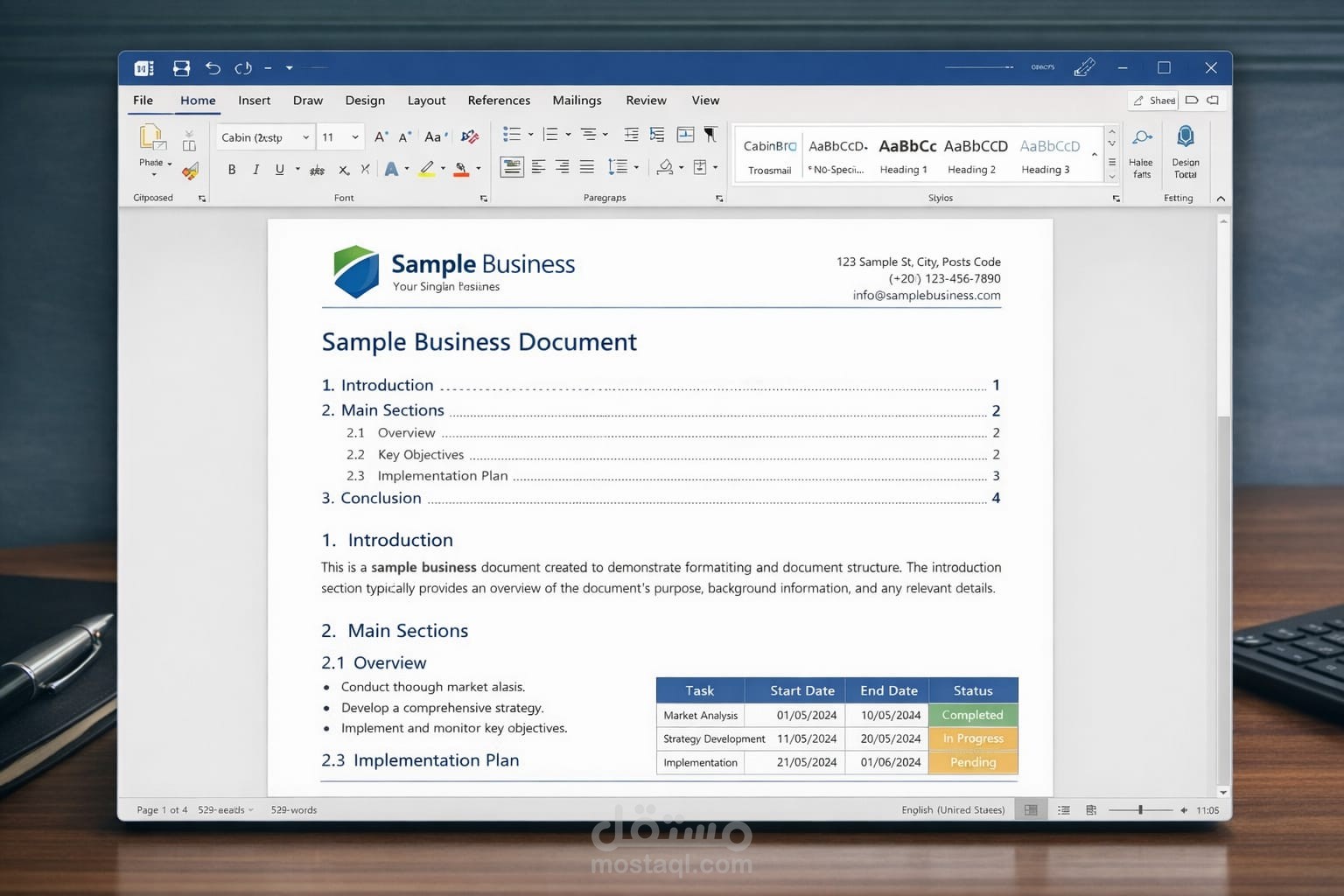Open the Design Tootal icon

1186,136
